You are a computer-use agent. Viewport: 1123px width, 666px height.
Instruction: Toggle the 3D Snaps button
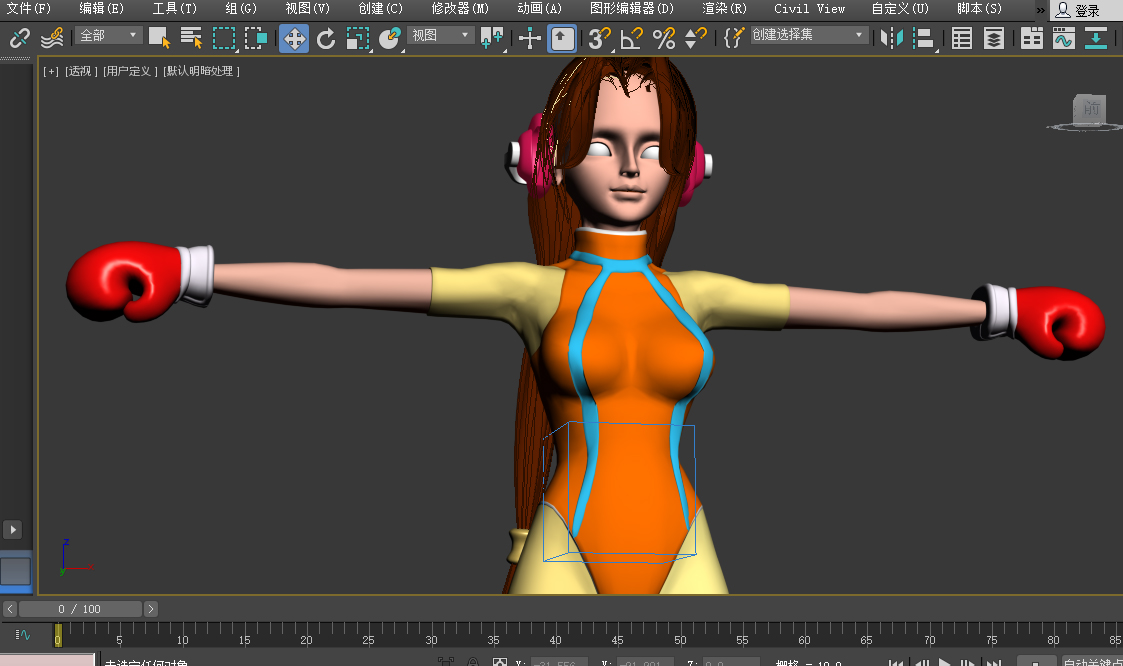[x=599, y=39]
